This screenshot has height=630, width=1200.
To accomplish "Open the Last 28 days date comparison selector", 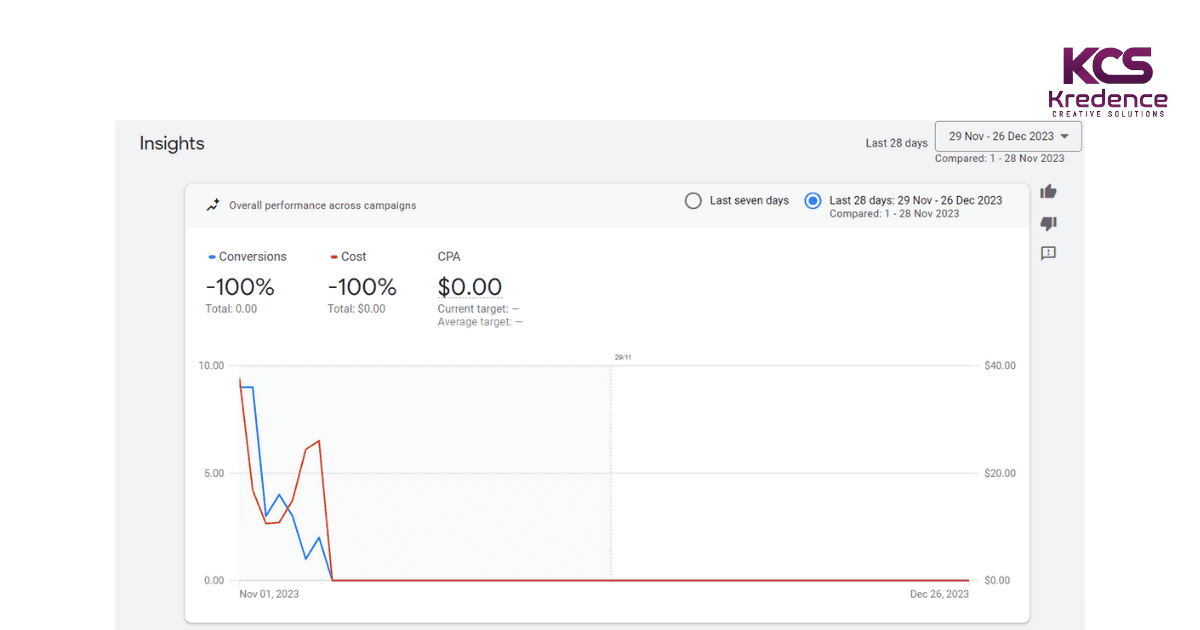I will [896, 142].
